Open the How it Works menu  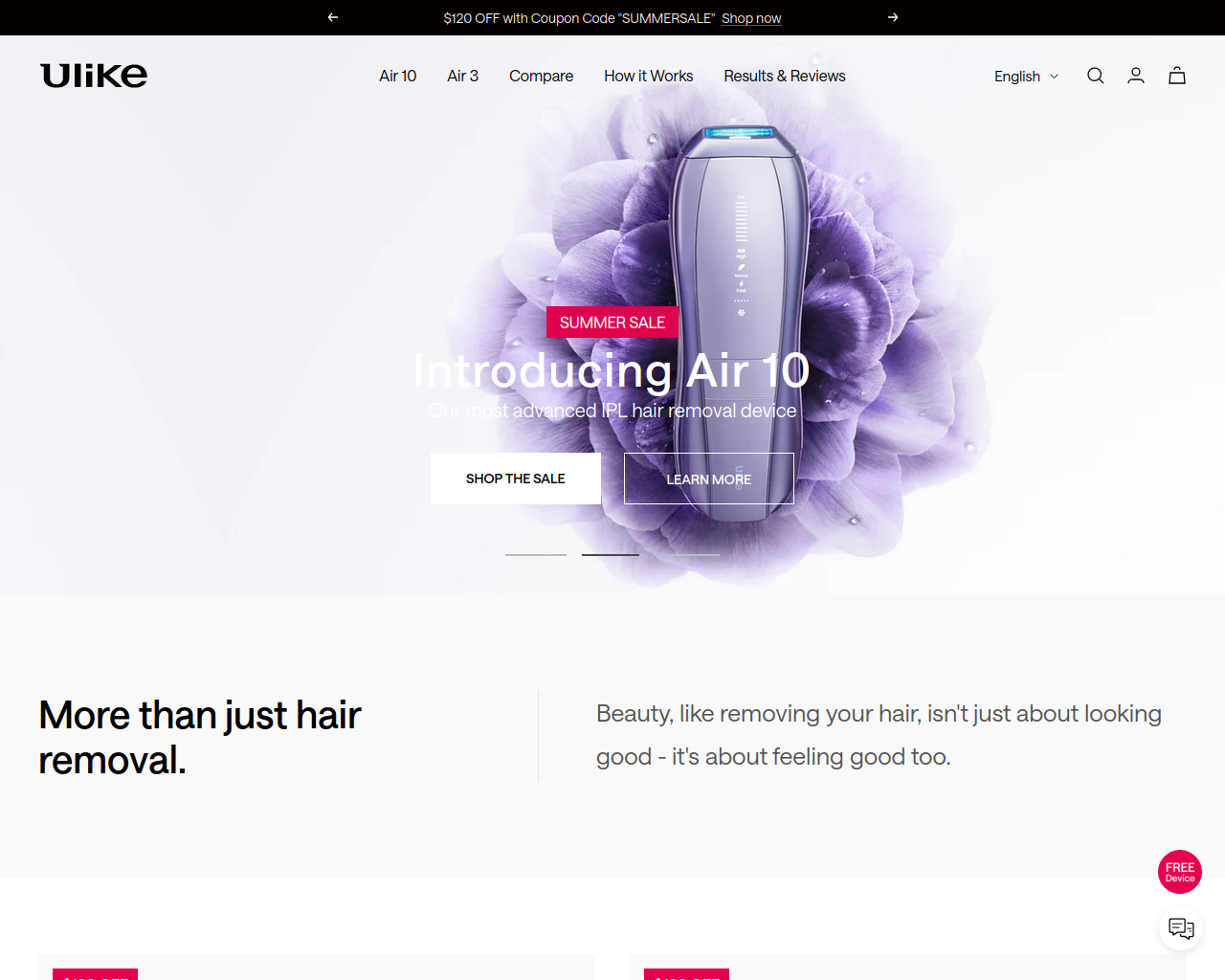[x=648, y=76]
